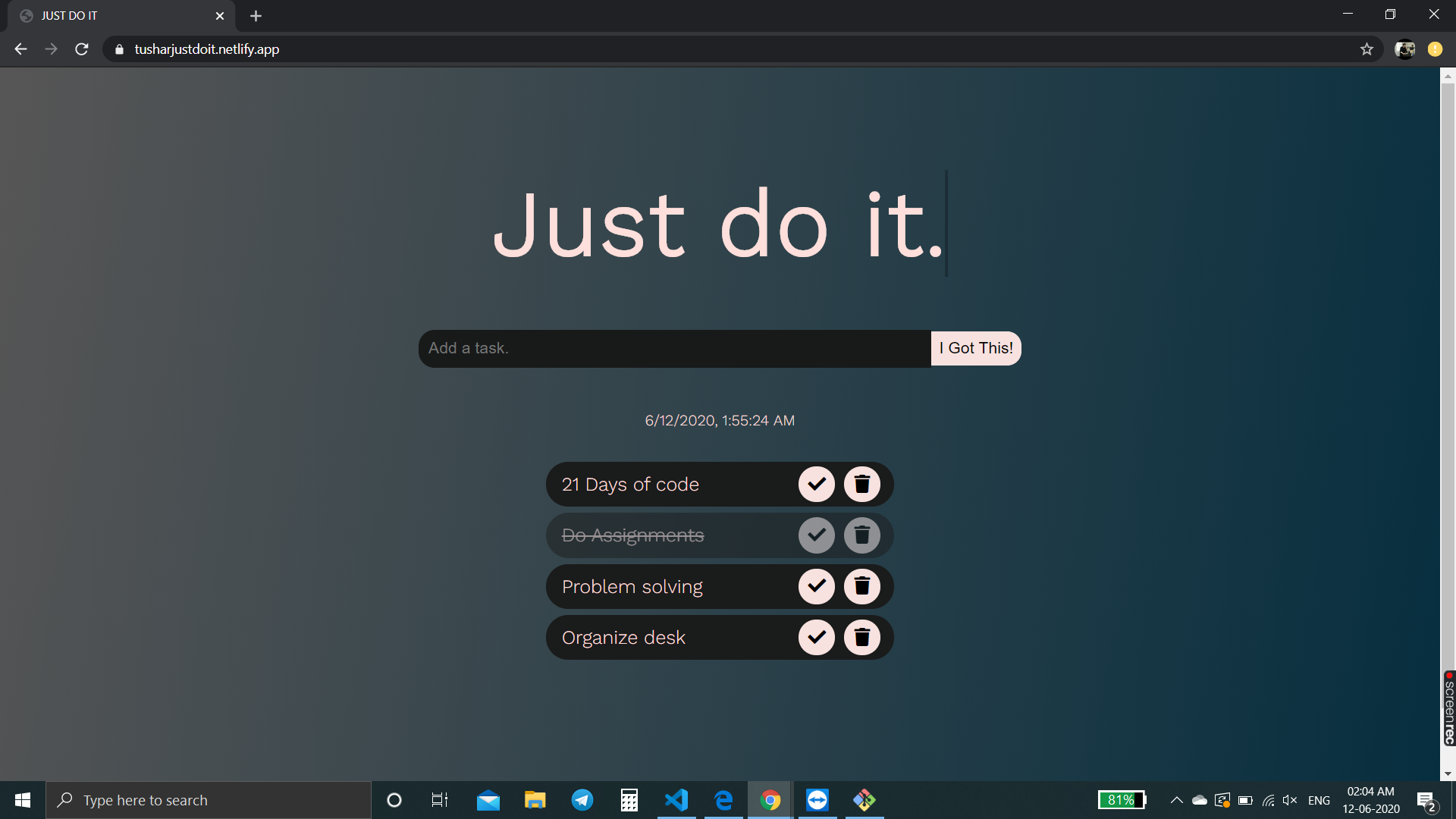
Task: Click the taskbar search box
Action: pos(209,800)
